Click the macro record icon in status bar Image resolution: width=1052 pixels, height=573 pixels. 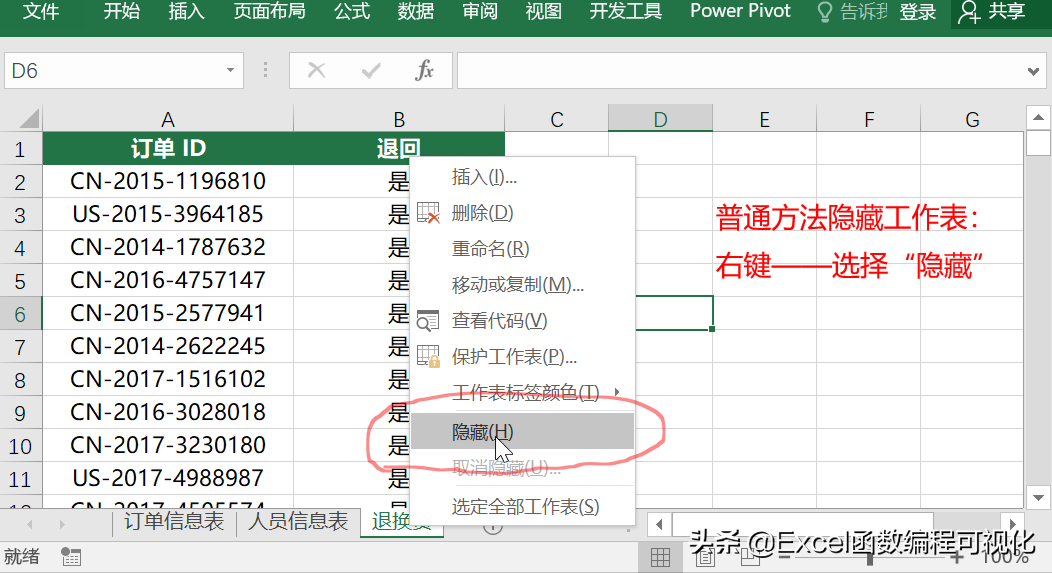pos(70,557)
